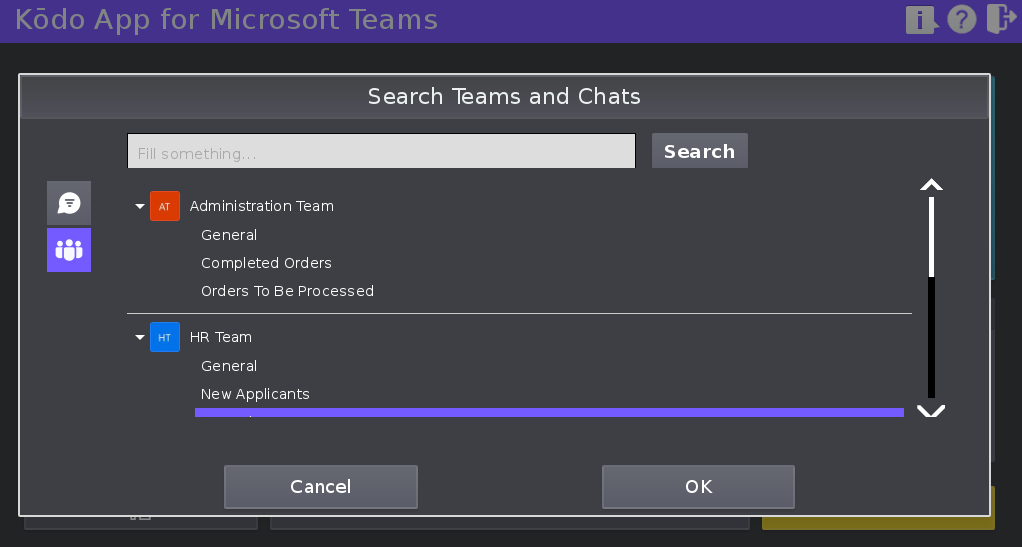
Task: Confirm selection with OK
Action: pos(698,487)
